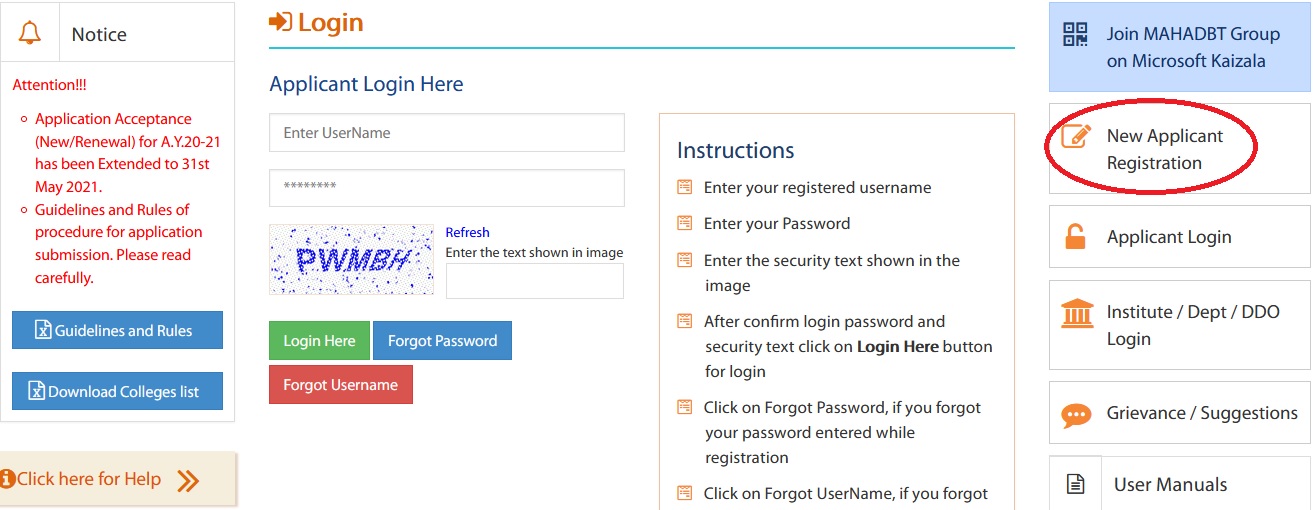Open Institute / Dept / DDO Login
1314x510 pixels.
tap(1180, 325)
